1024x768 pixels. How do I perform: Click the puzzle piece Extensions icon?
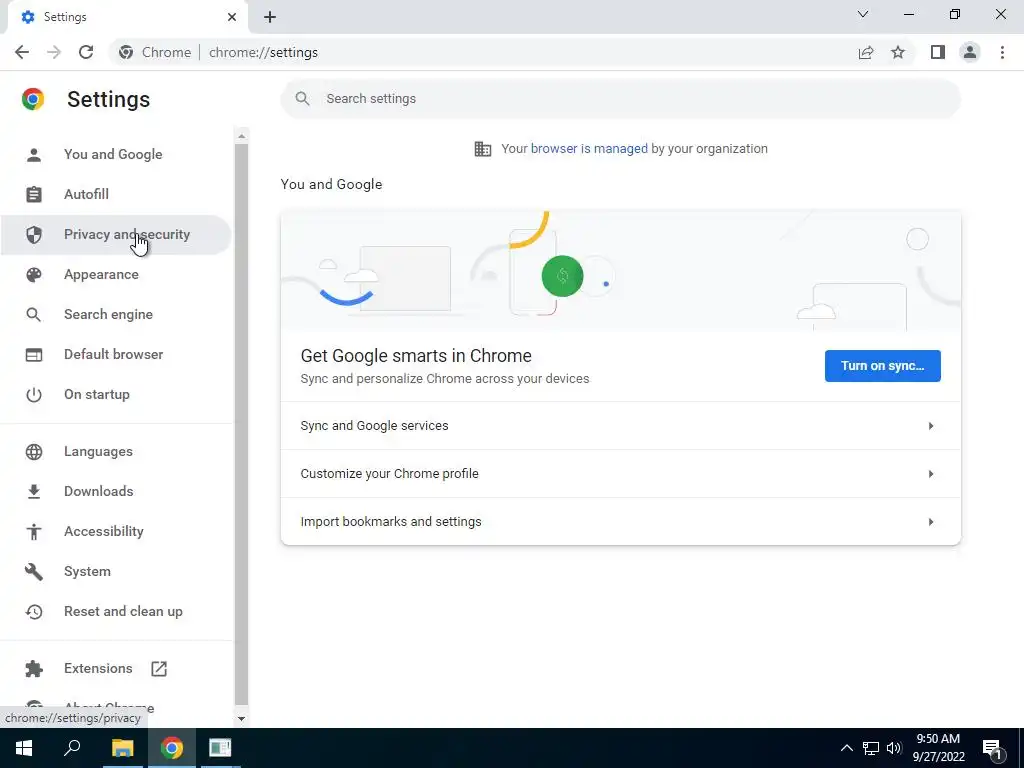33,669
